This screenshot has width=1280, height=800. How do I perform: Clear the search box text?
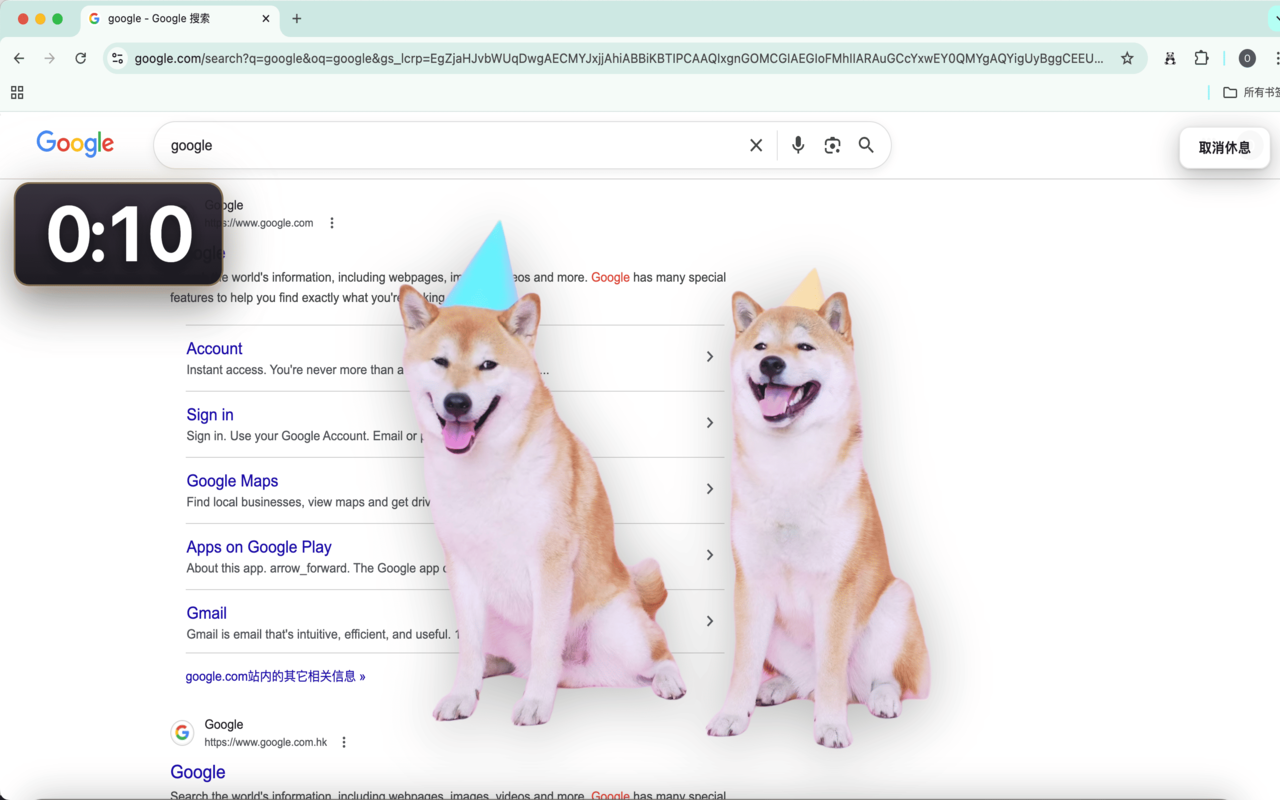point(756,145)
